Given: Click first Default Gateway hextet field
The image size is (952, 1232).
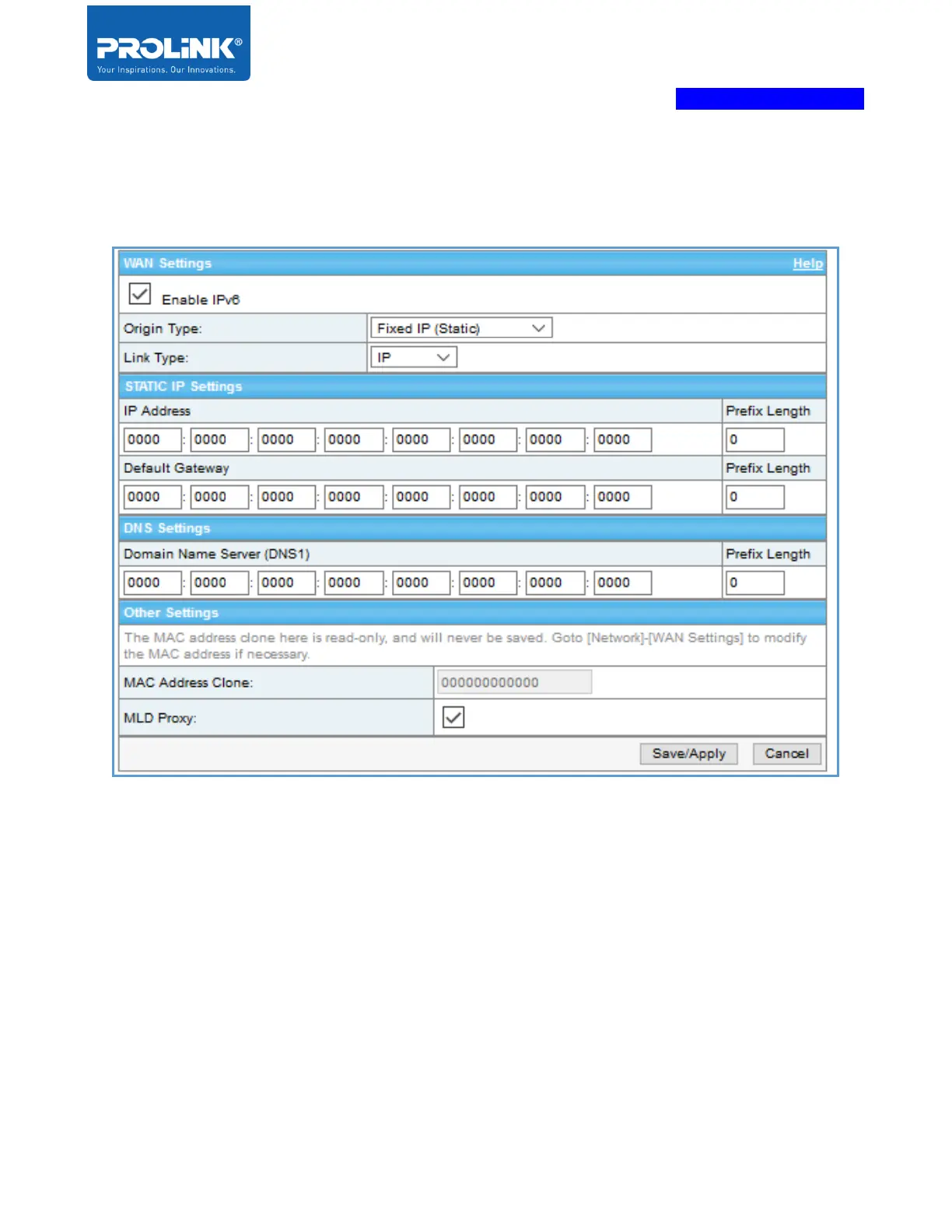Looking at the screenshot, I should point(152,497).
